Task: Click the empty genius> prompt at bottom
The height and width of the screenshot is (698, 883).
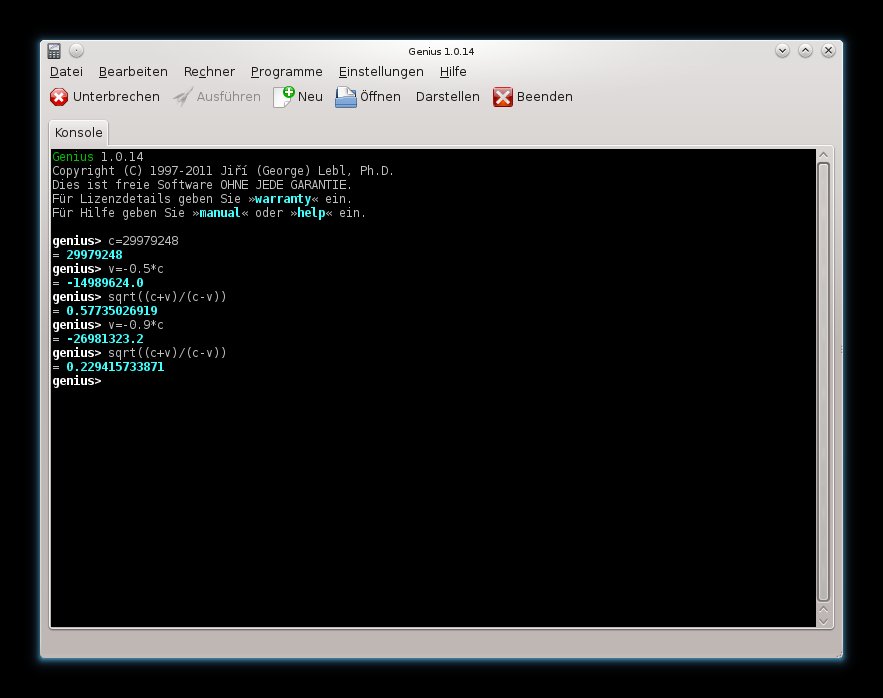Action: (77, 381)
